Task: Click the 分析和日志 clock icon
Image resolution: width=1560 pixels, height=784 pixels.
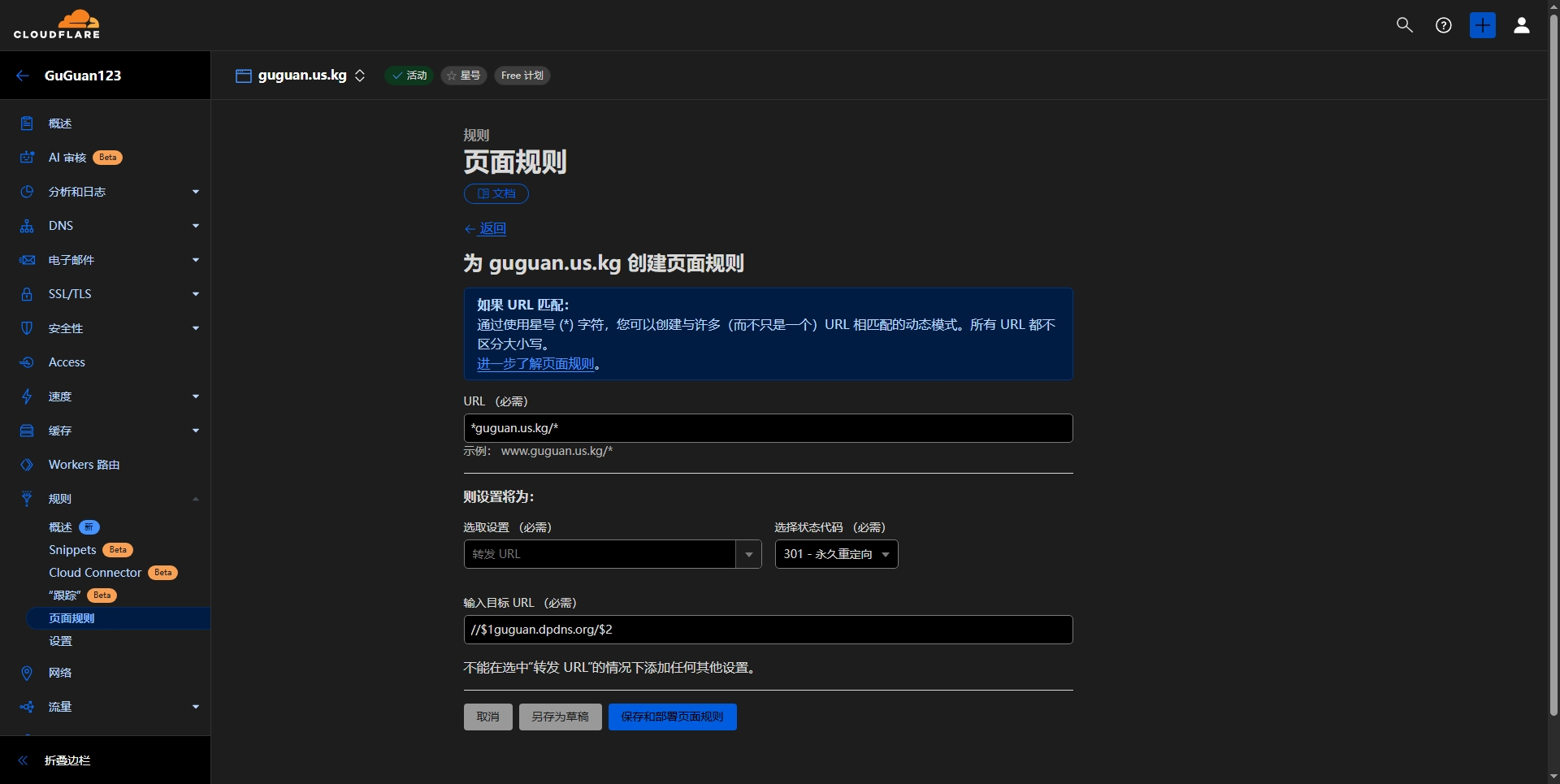Action: (27, 192)
